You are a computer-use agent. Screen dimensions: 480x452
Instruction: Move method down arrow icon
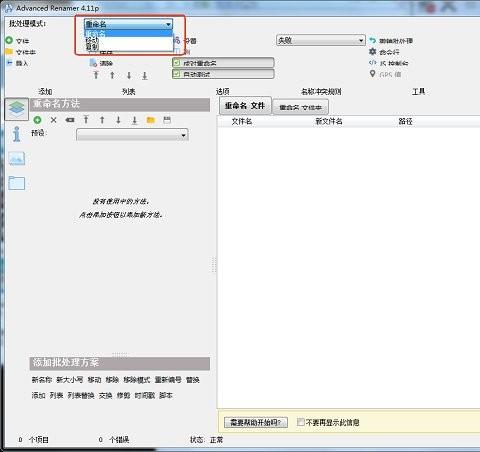118,120
